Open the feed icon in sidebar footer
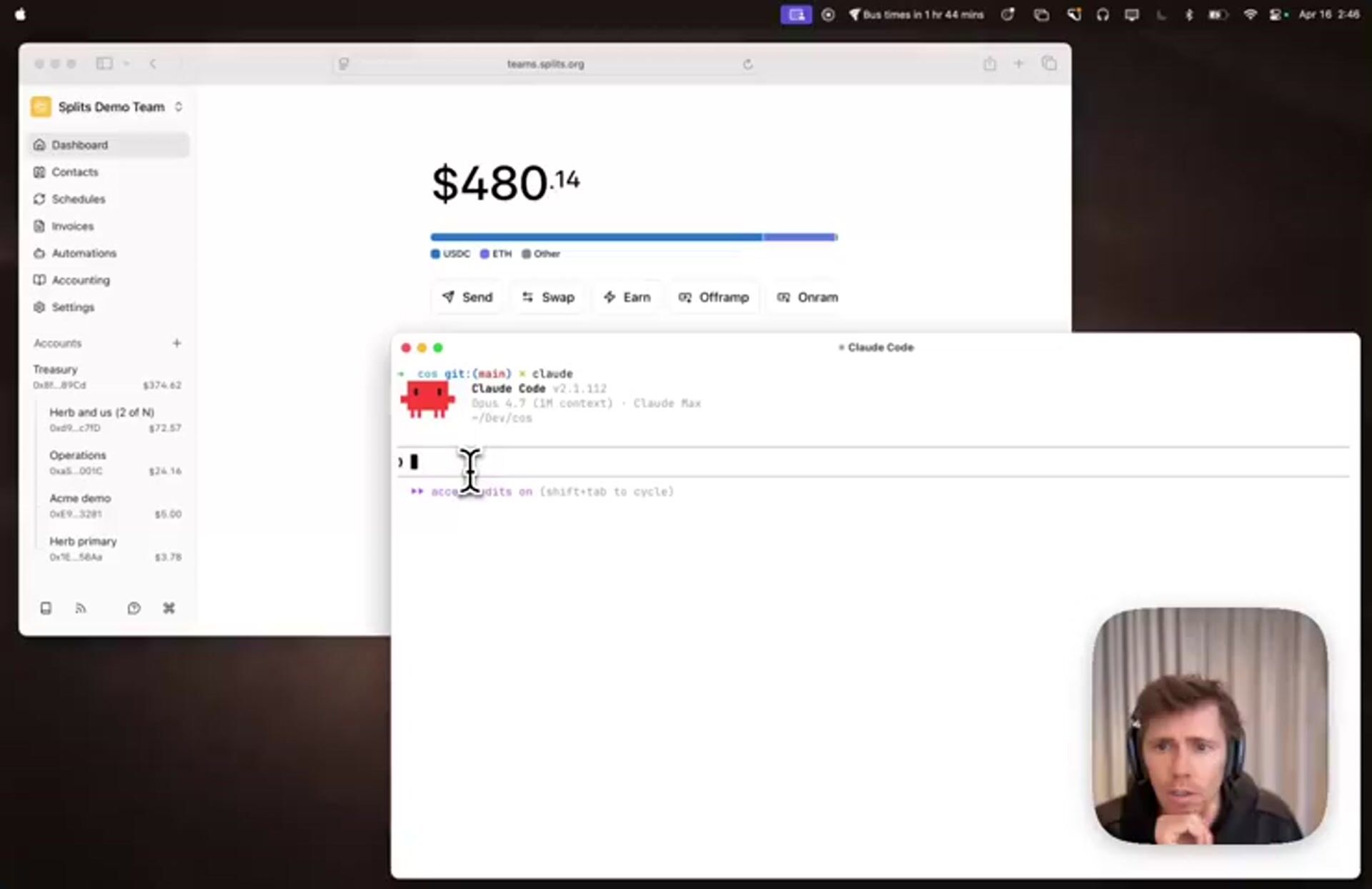The width and height of the screenshot is (1372, 889). click(x=81, y=608)
